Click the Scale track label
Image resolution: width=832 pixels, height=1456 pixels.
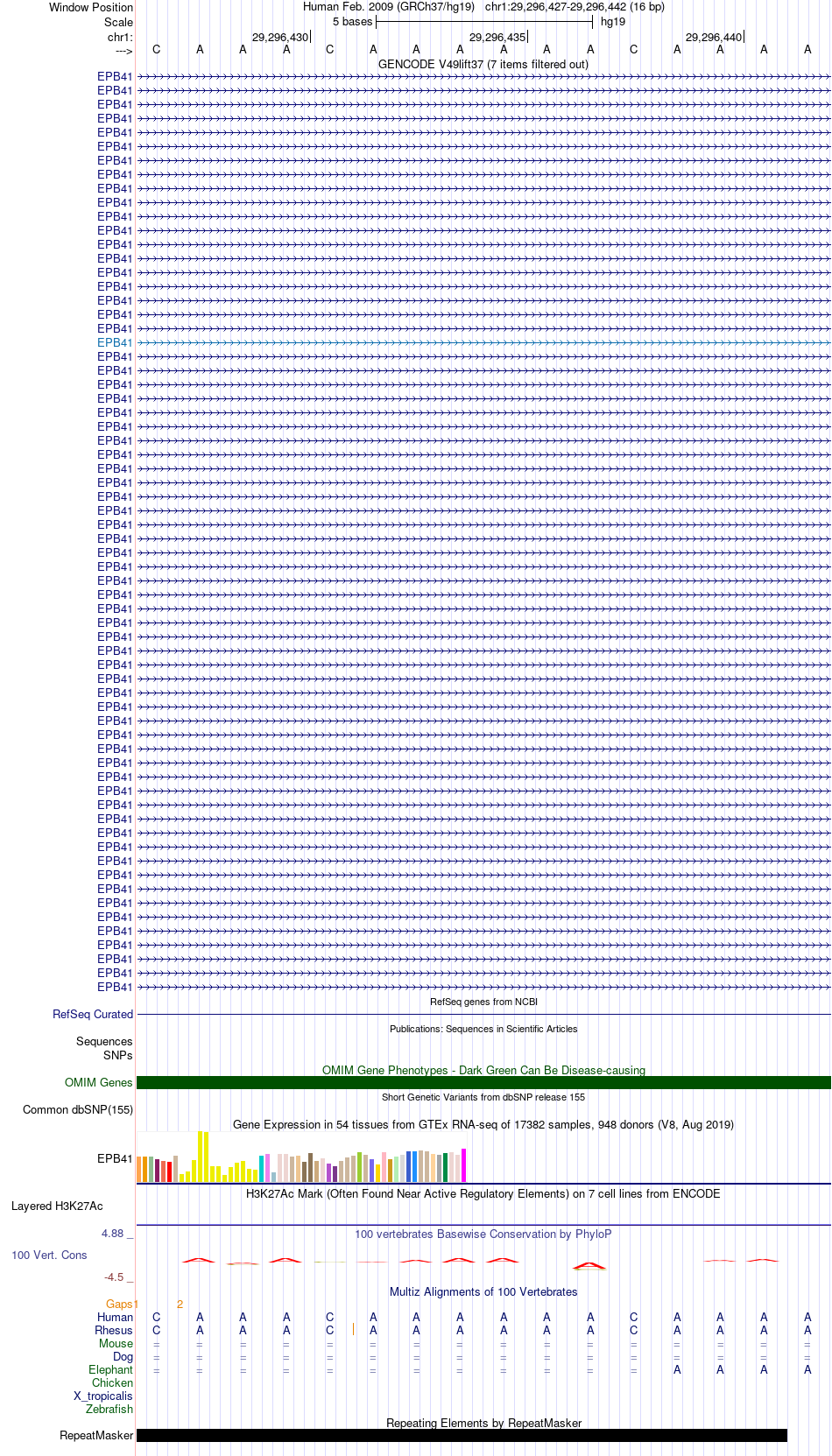[x=118, y=22]
